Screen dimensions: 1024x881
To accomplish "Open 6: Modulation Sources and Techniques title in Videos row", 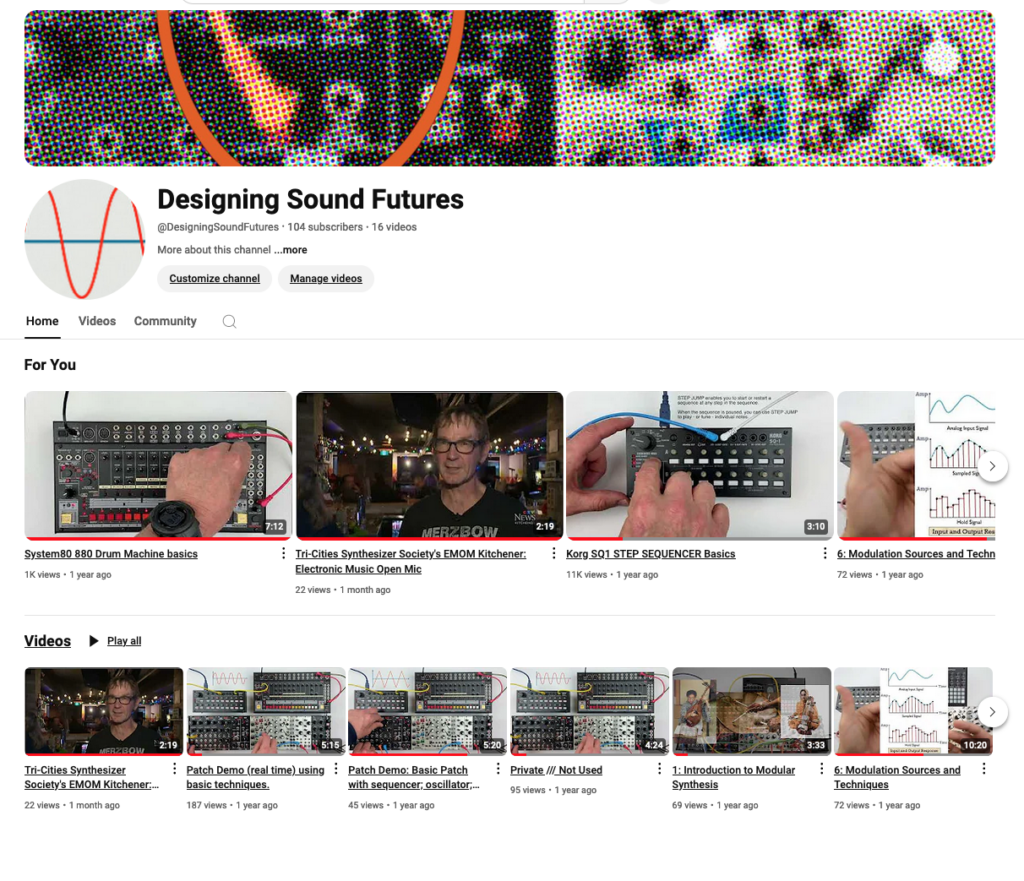I will (x=897, y=777).
